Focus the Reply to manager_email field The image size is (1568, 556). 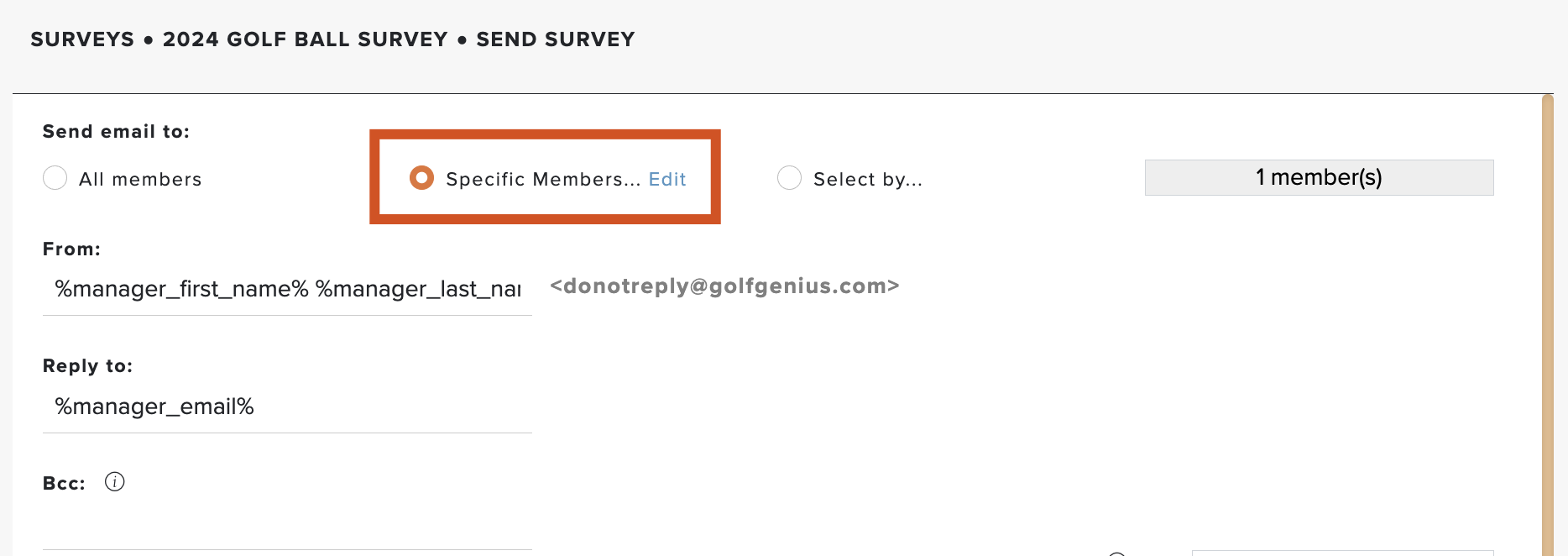(x=287, y=407)
